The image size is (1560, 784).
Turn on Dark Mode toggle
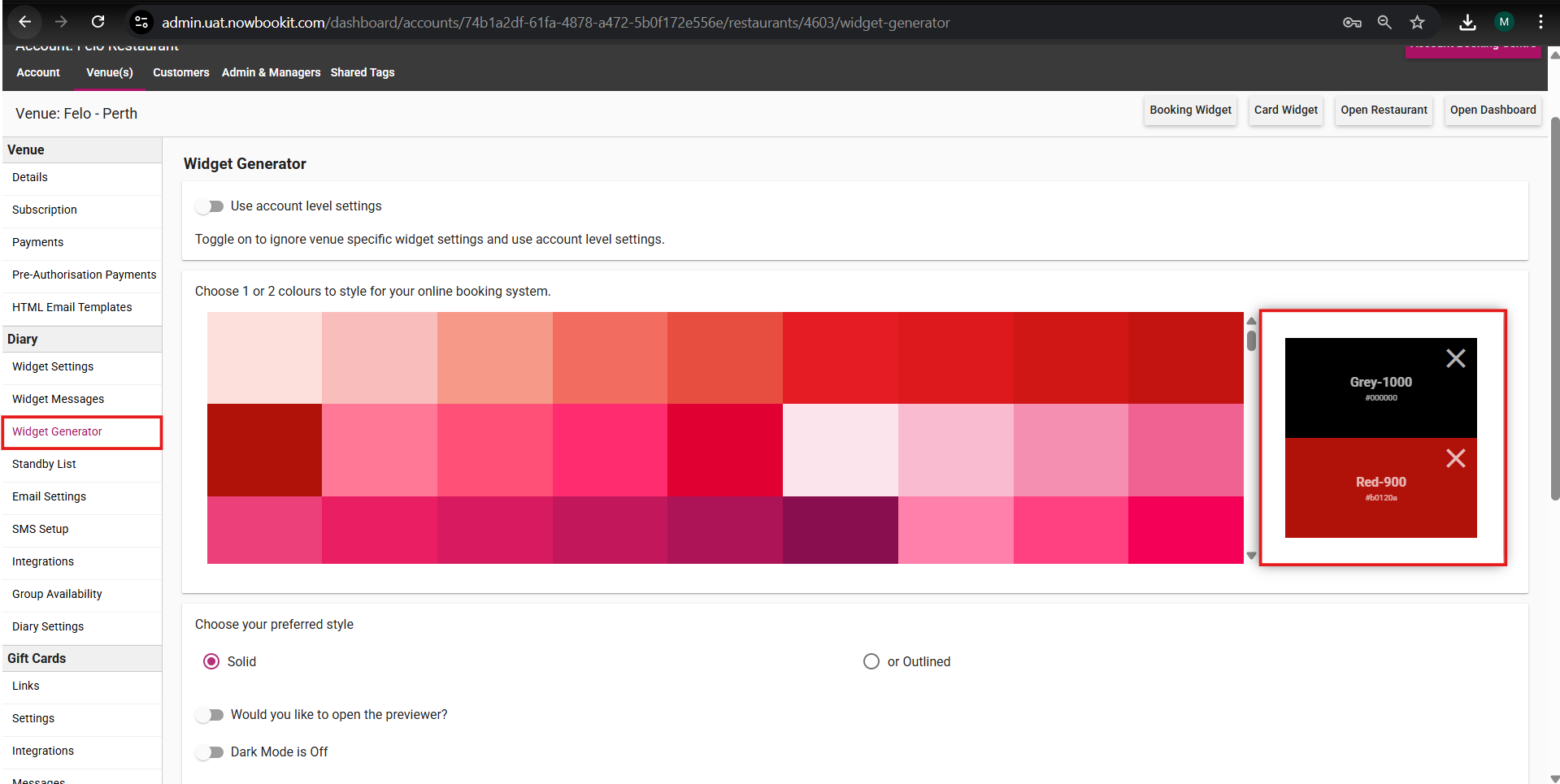click(x=210, y=752)
